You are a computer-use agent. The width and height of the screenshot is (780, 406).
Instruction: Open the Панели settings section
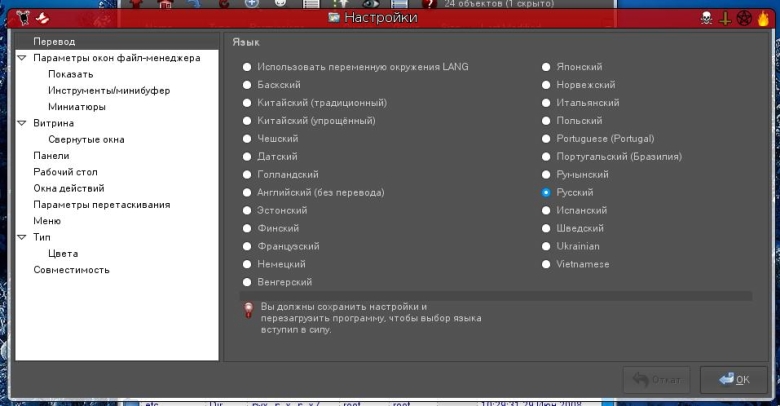point(51,156)
